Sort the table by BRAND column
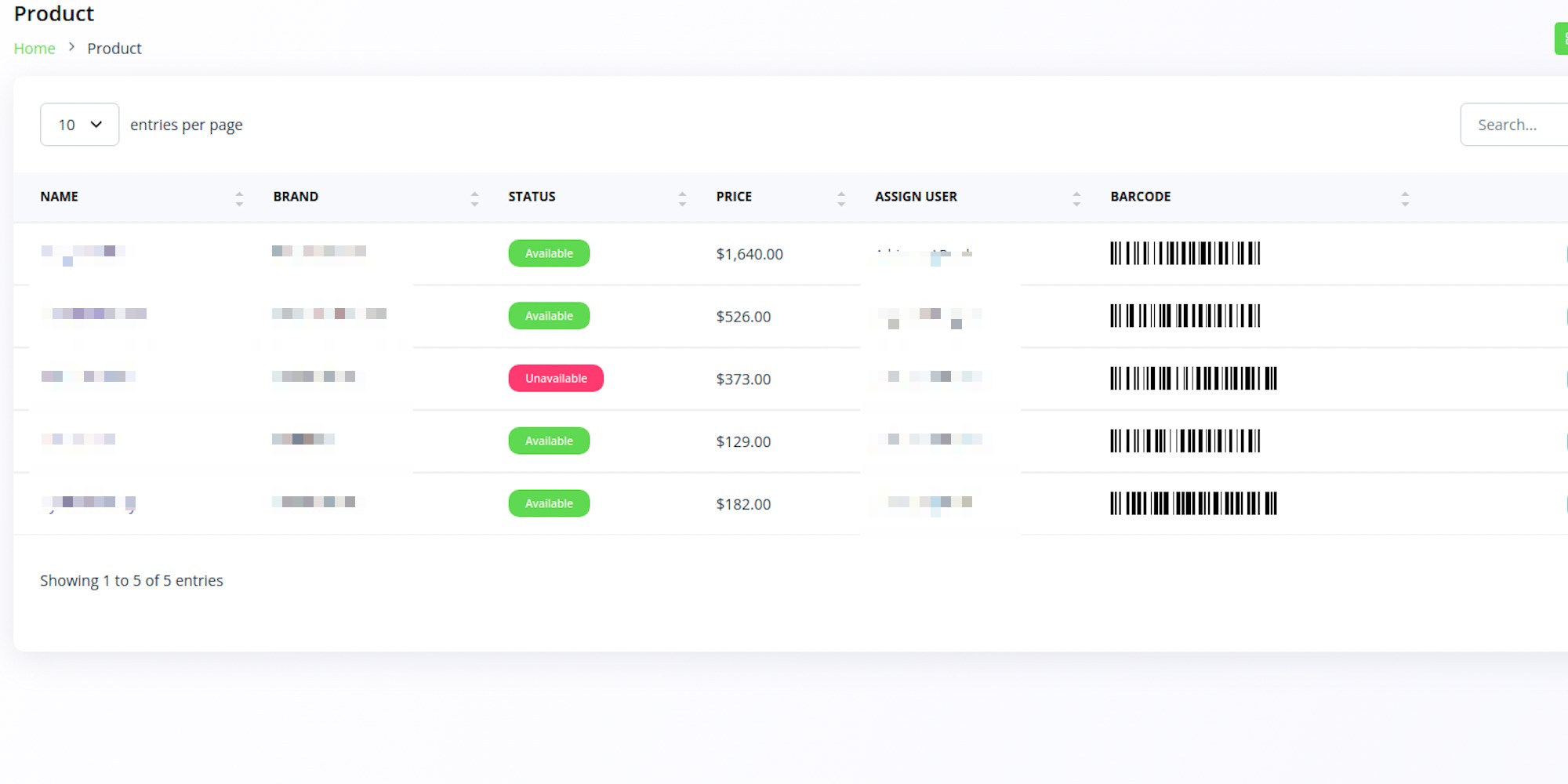Viewport: 1568px width, 784px height. (474, 198)
